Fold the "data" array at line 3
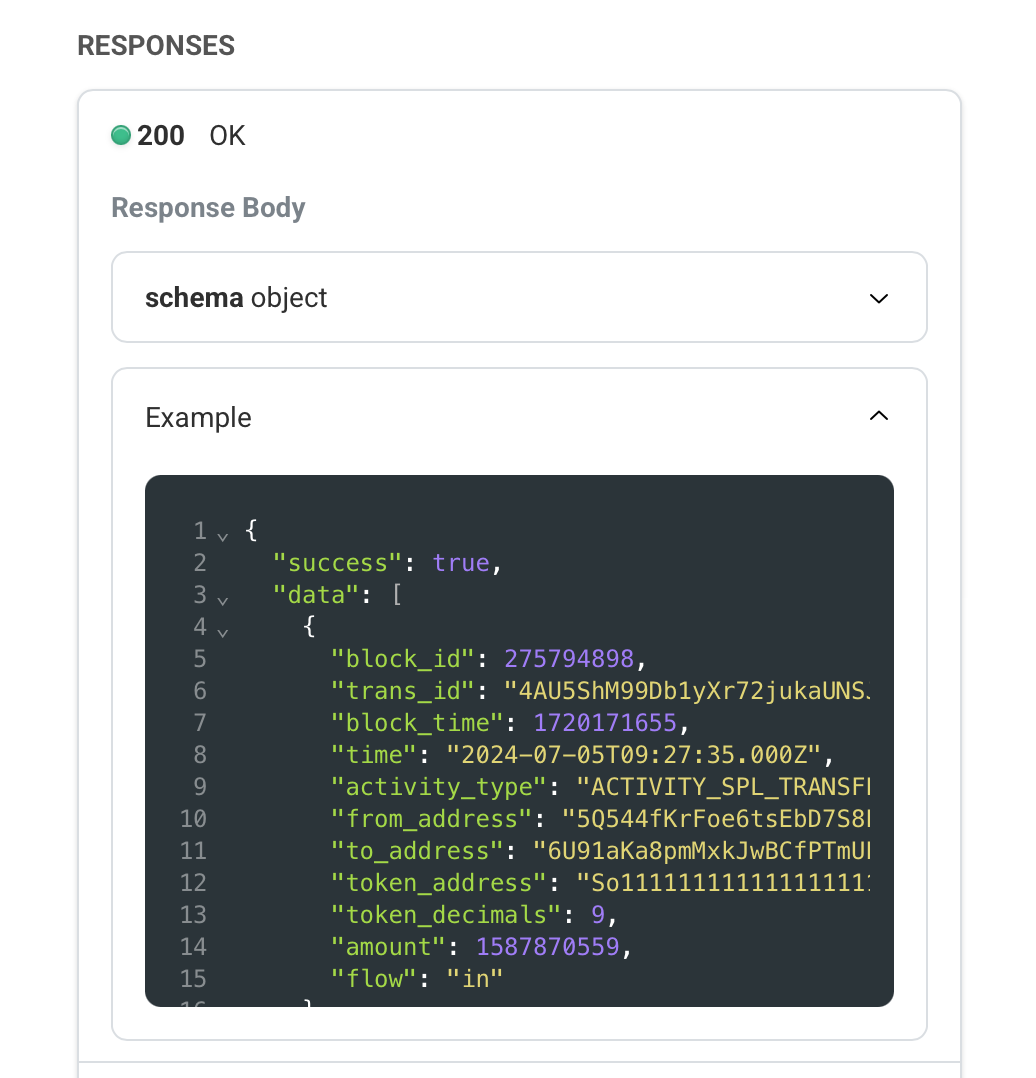The height and width of the screenshot is (1078, 1036). 222,600
